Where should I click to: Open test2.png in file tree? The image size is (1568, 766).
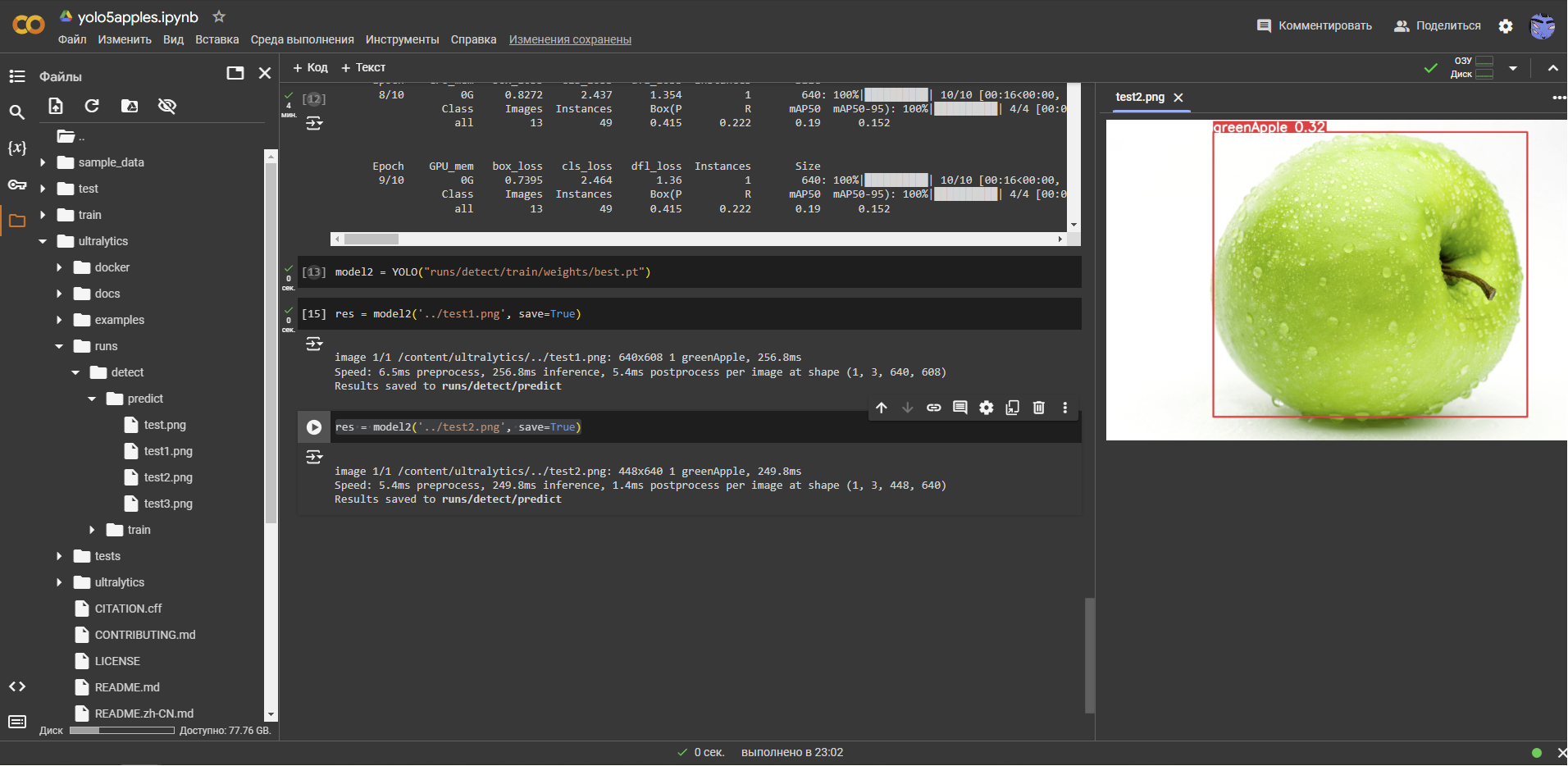pos(168,477)
